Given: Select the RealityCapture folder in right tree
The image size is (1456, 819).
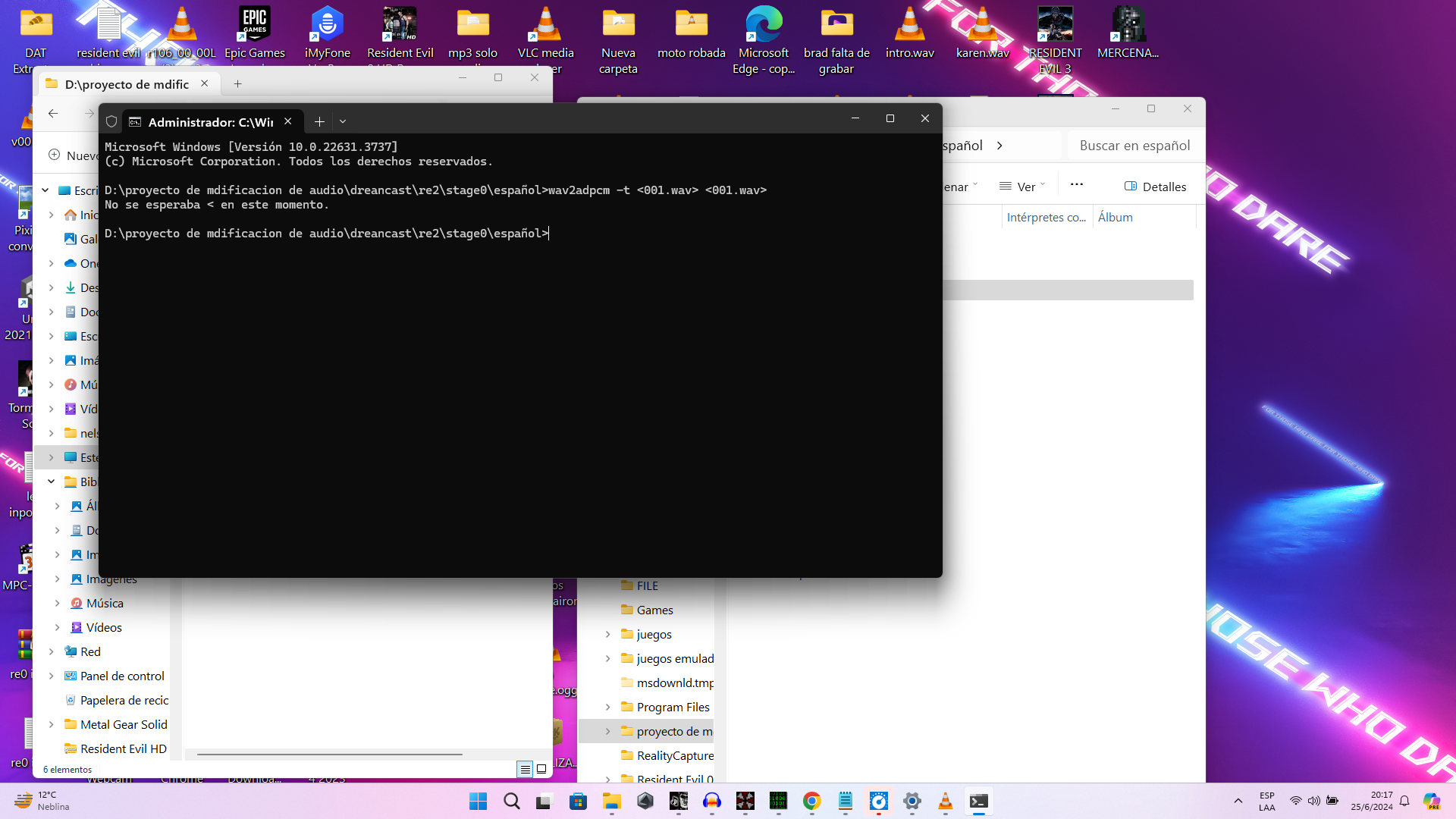Looking at the screenshot, I should tap(667, 756).
